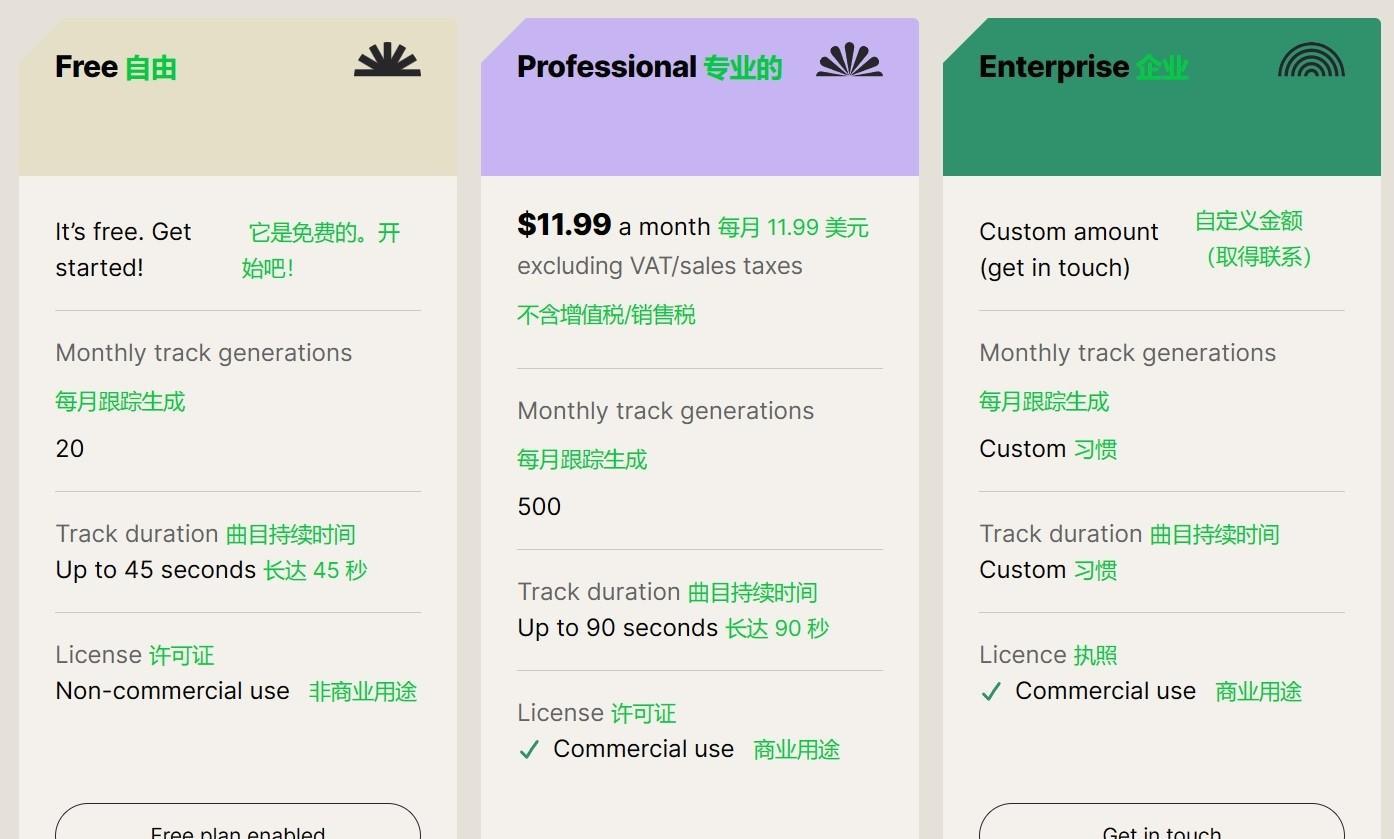Screen dimensions: 1394x839
Task: Click the Enterprise Commercial use checkmark icon
Action: 991,692
